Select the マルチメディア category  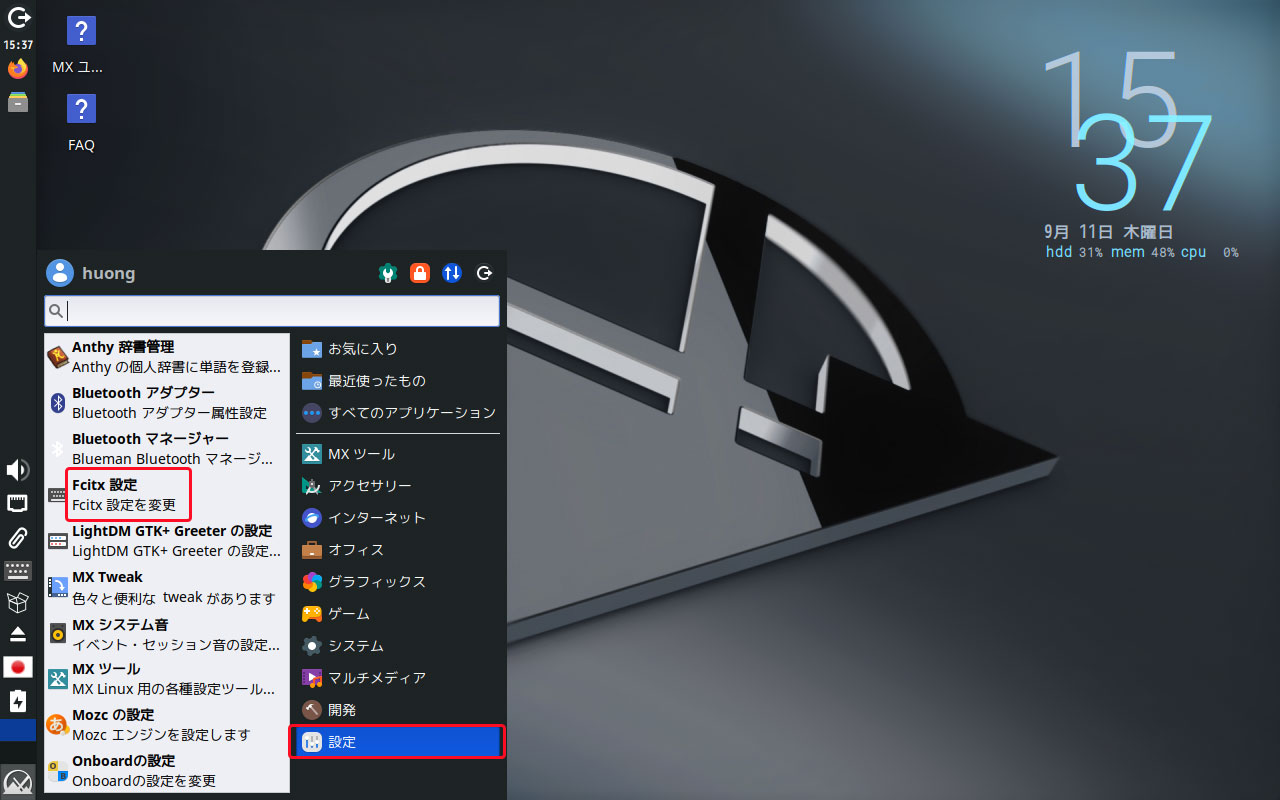(398, 678)
